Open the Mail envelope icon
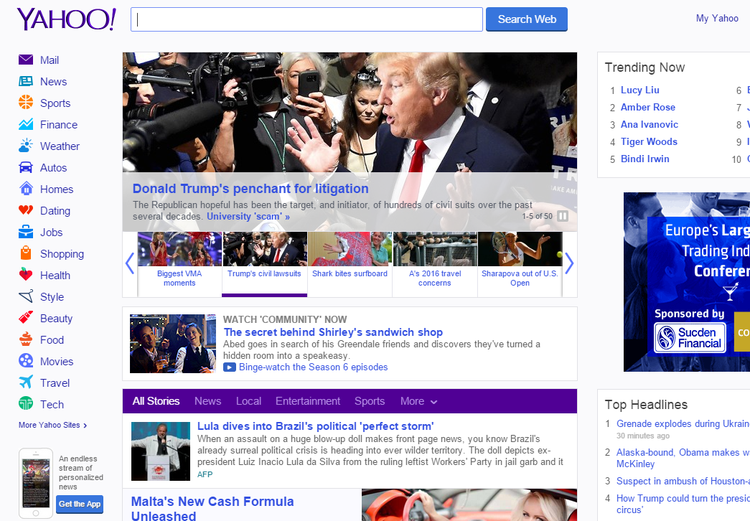 [26, 60]
